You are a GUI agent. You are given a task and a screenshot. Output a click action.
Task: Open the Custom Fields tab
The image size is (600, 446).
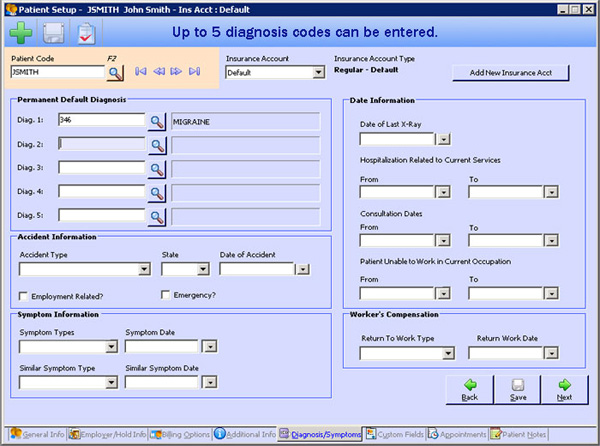click(398, 435)
